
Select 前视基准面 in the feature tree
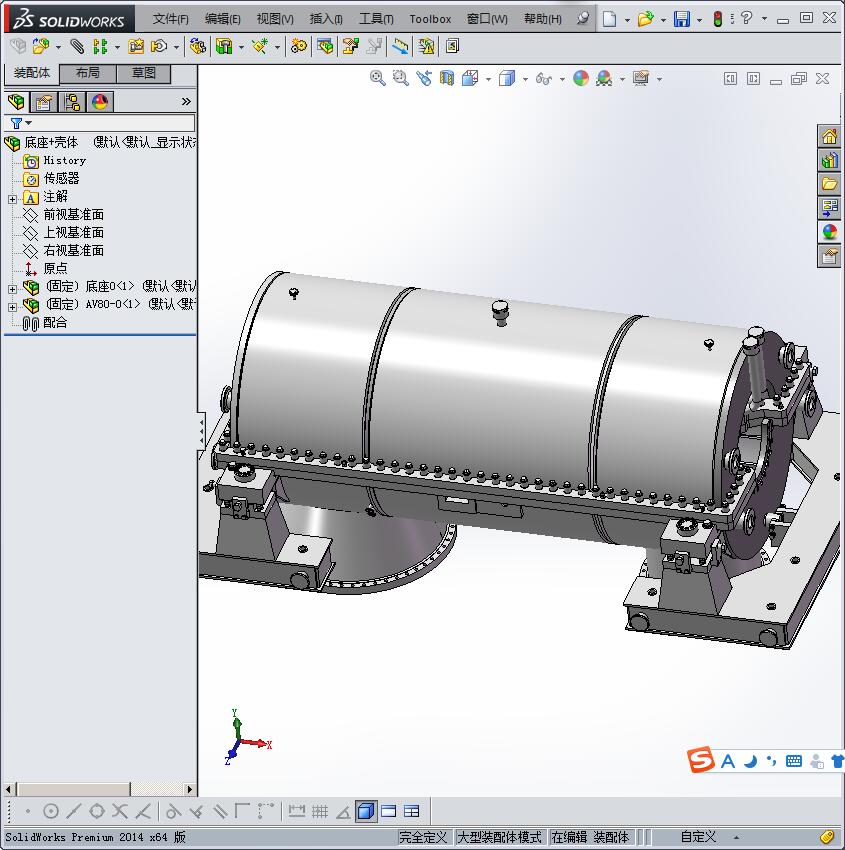click(x=75, y=214)
